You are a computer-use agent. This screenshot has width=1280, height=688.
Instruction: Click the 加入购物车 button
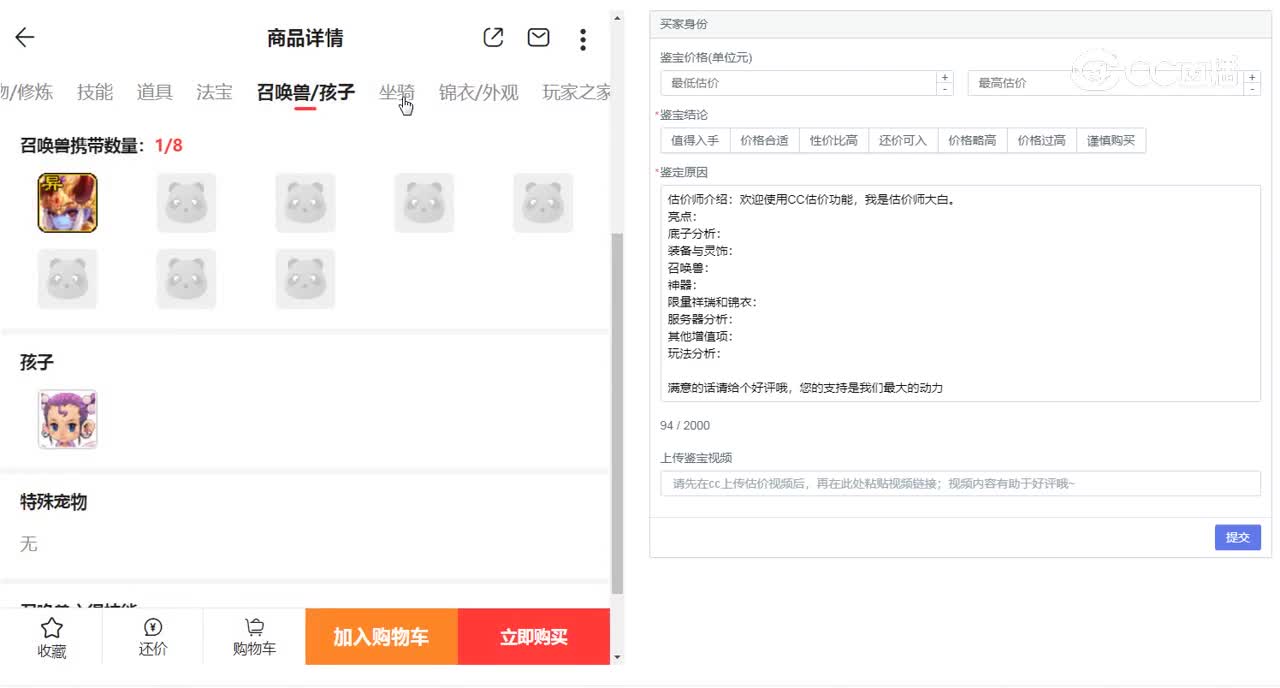click(381, 637)
